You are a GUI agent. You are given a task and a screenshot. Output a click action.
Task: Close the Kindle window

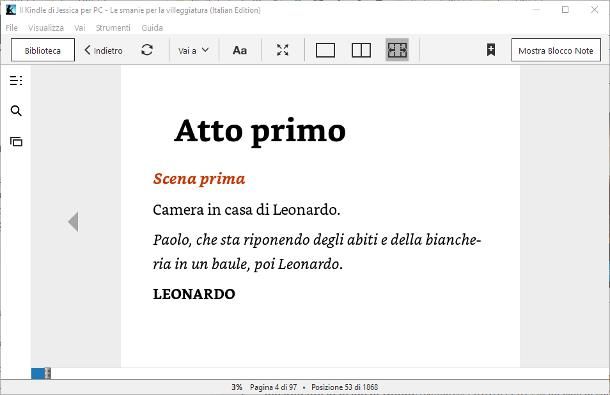point(594,10)
